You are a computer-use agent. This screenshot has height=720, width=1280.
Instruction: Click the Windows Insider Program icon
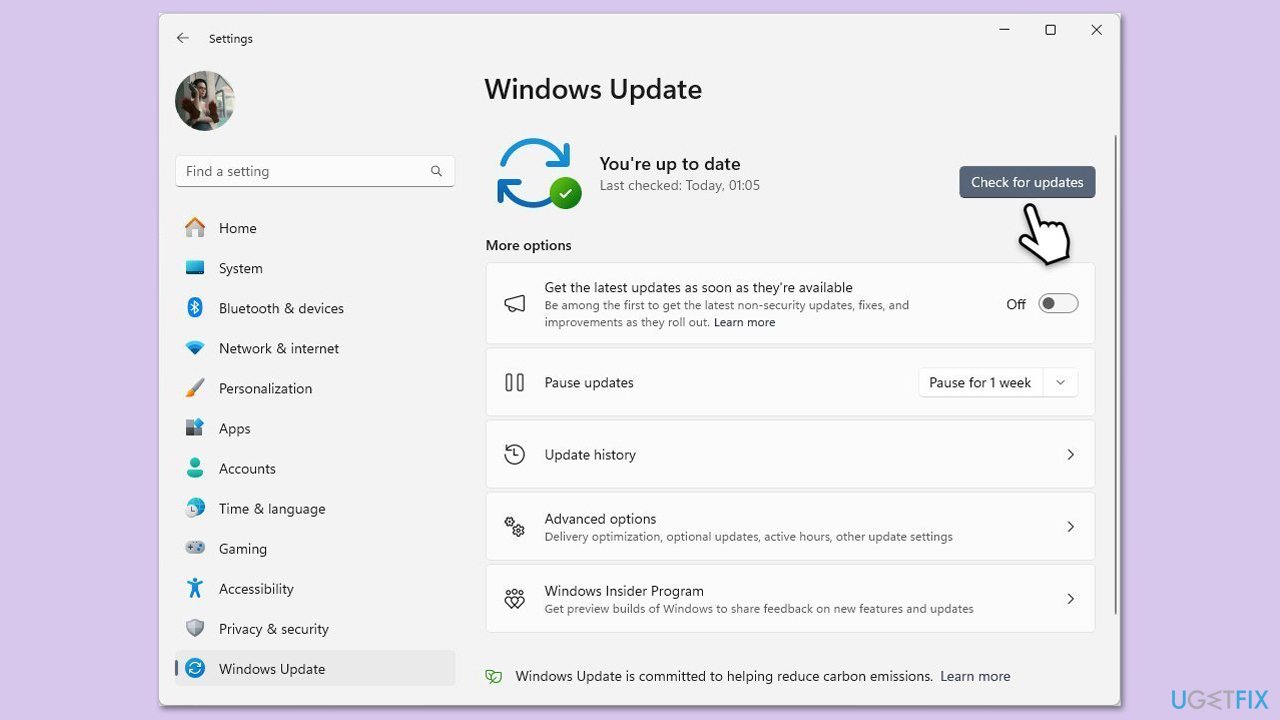[514, 598]
